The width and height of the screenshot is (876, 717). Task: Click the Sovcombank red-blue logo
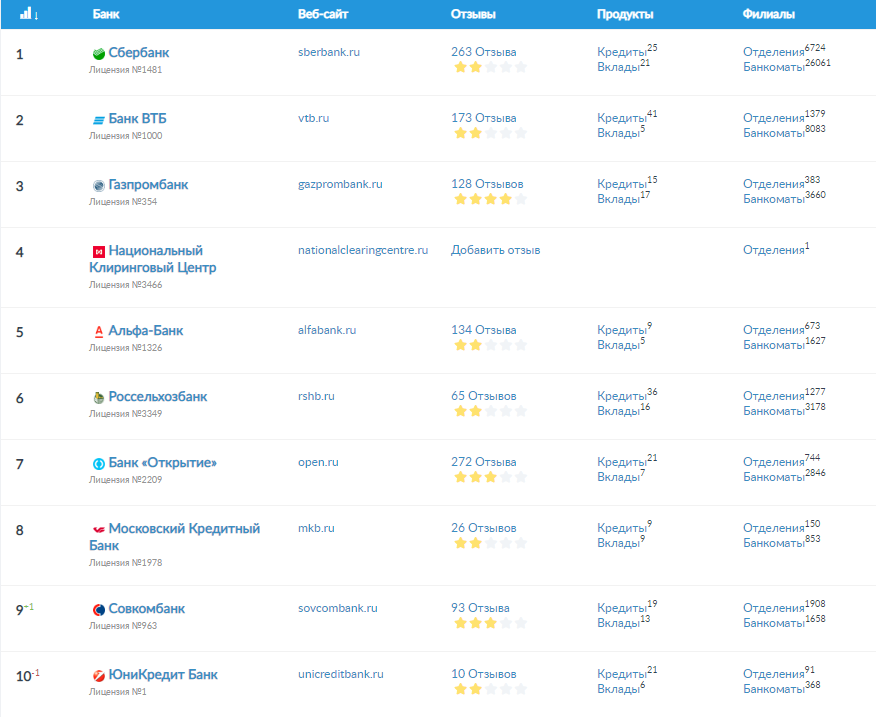point(99,609)
